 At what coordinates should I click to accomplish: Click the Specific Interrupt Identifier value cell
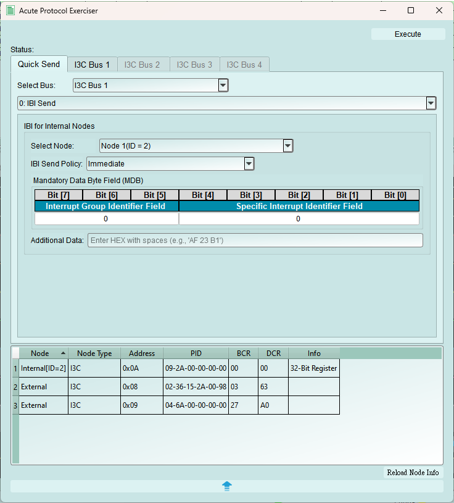(299, 219)
